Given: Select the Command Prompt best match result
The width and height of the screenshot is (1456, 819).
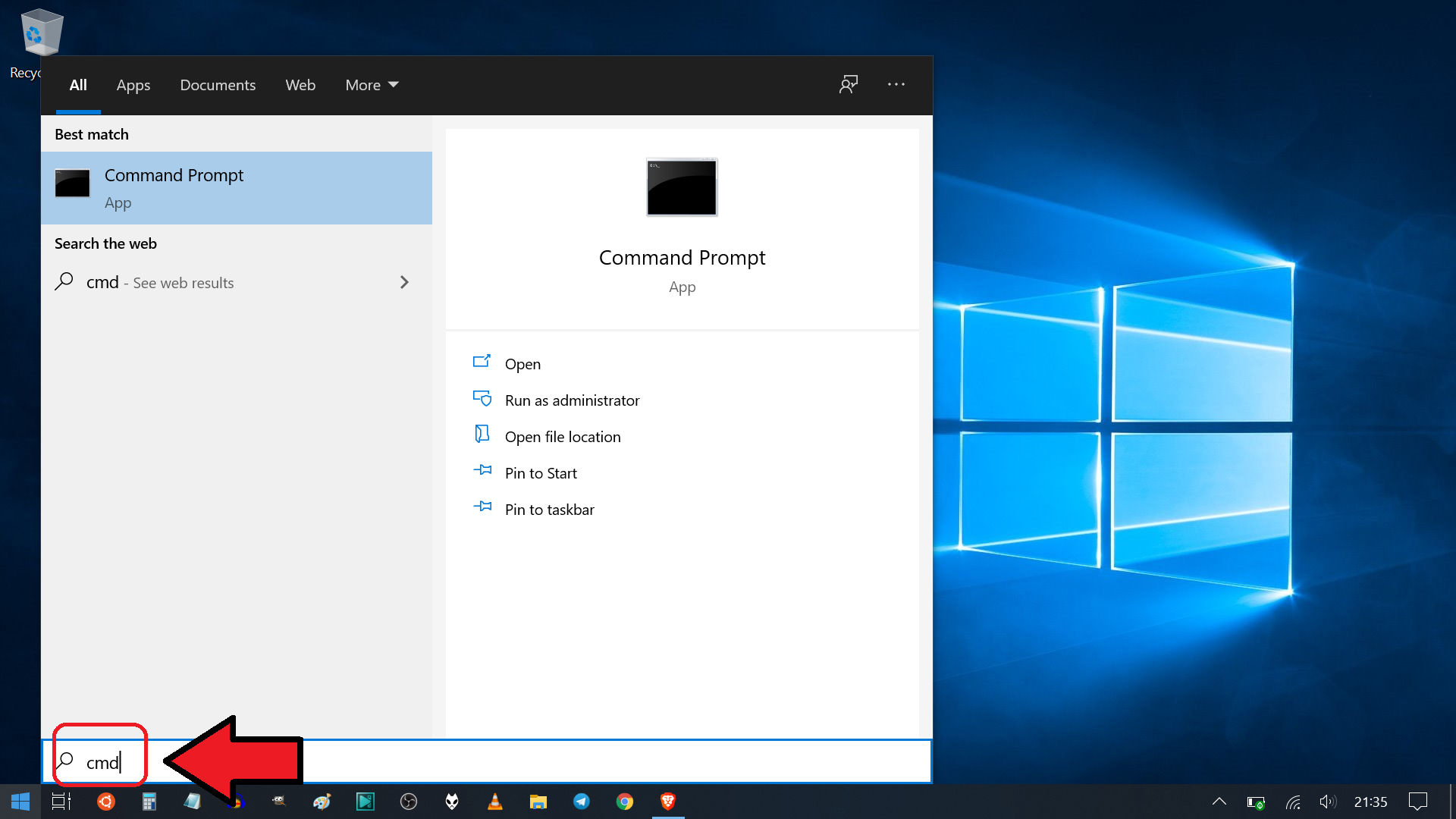Looking at the screenshot, I should (237, 188).
